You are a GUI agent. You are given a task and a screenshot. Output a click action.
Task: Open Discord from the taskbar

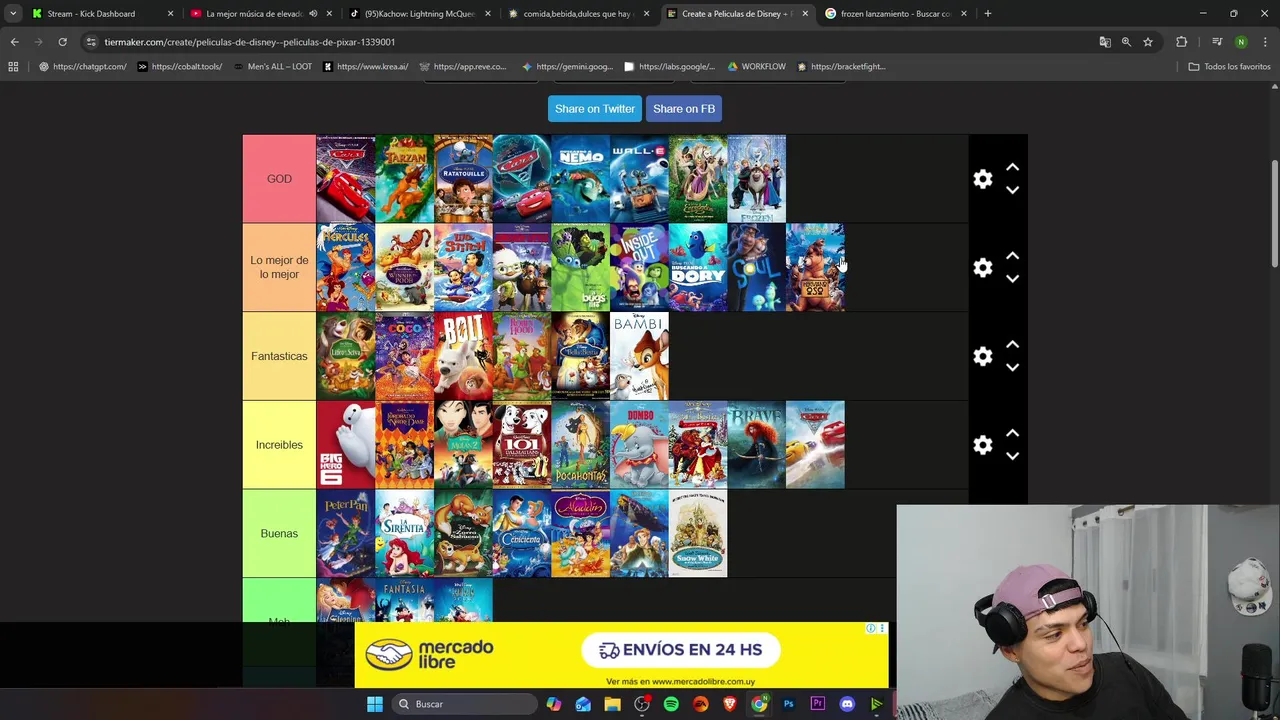847,704
